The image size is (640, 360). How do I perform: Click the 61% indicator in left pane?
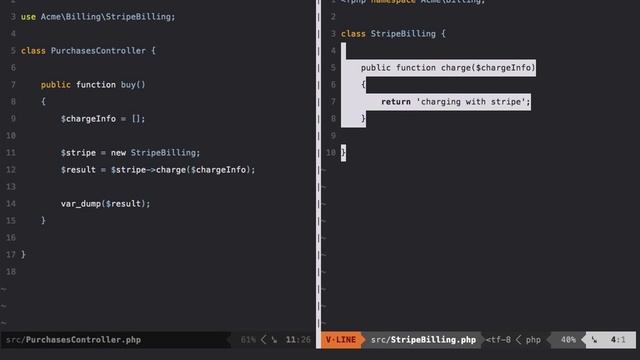[x=248, y=340]
